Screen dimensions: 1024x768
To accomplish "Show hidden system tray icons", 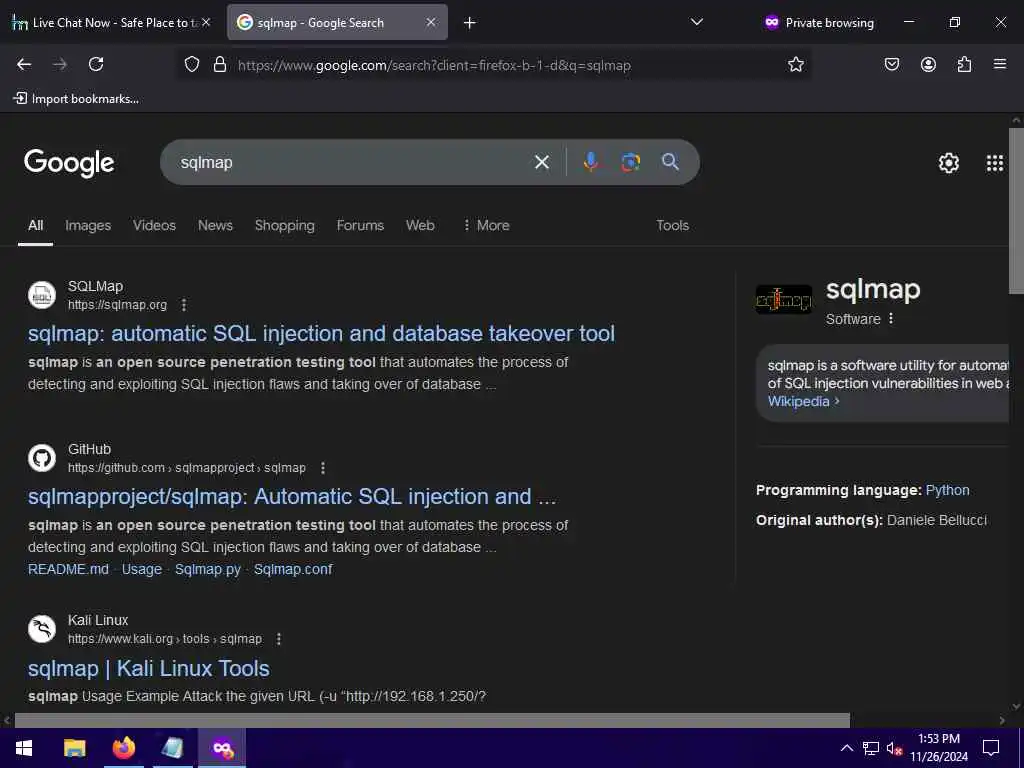I will pyautogui.click(x=846, y=748).
